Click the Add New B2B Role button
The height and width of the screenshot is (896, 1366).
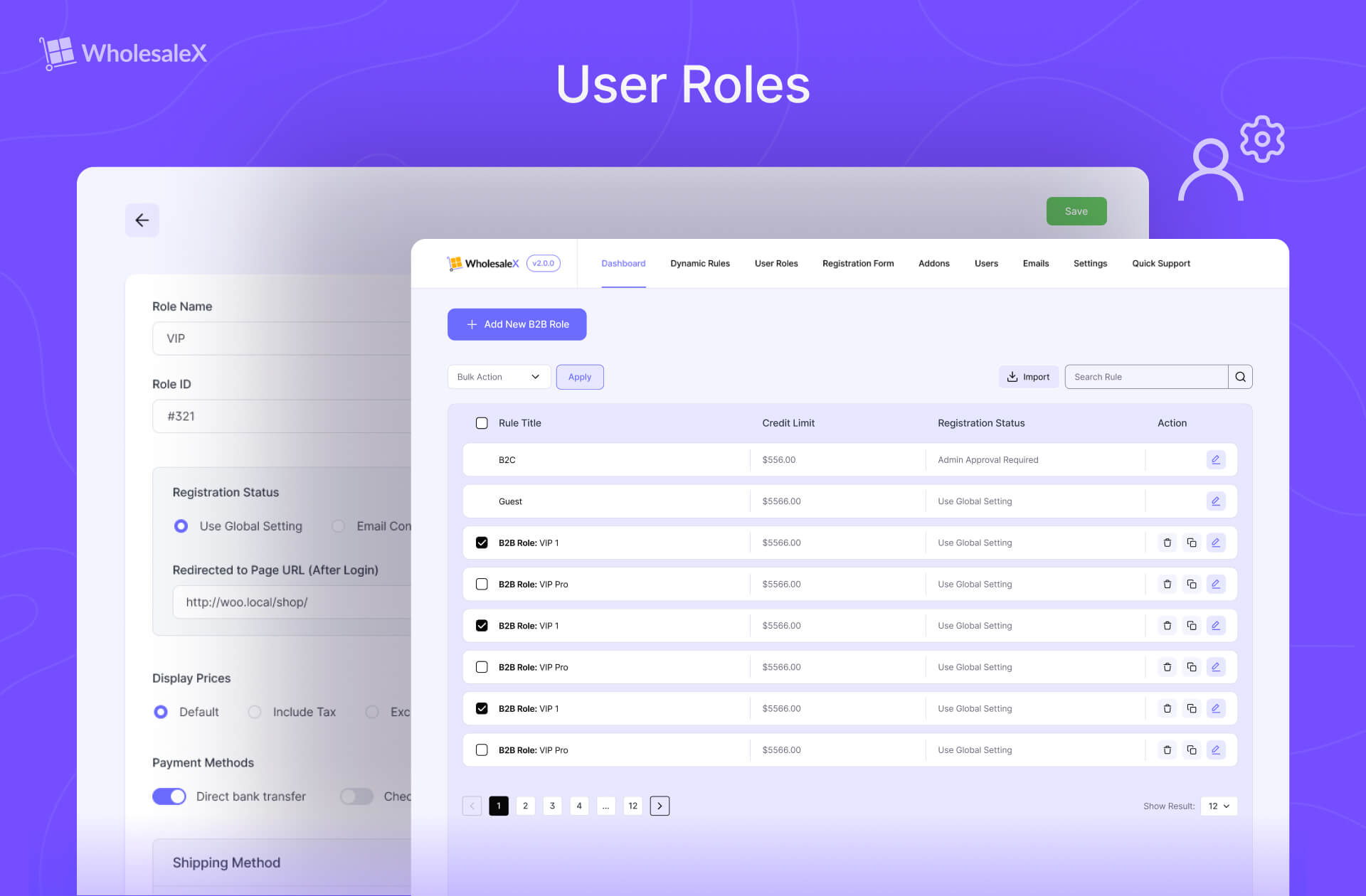click(x=517, y=324)
